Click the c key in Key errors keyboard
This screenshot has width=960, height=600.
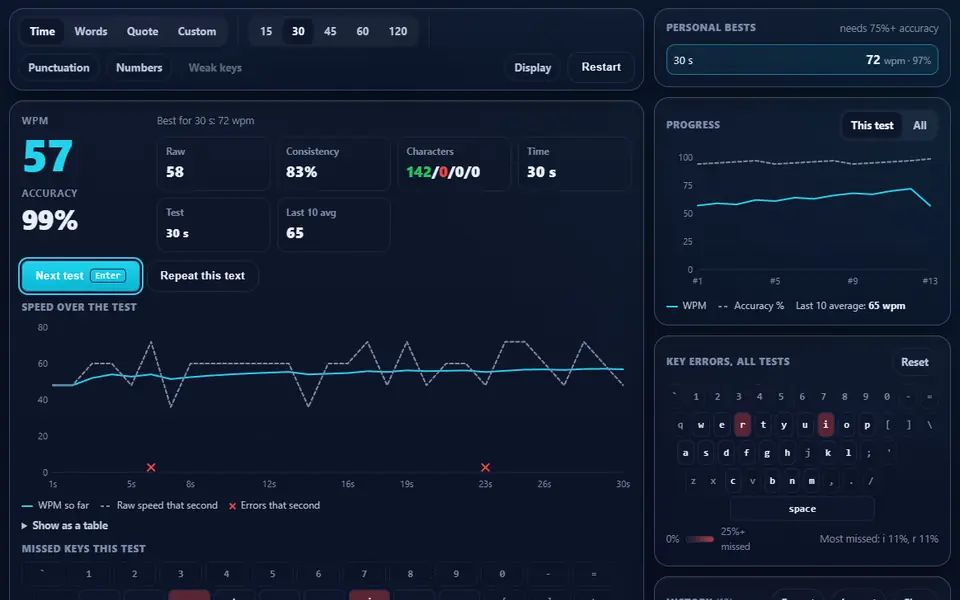click(x=733, y=481)
